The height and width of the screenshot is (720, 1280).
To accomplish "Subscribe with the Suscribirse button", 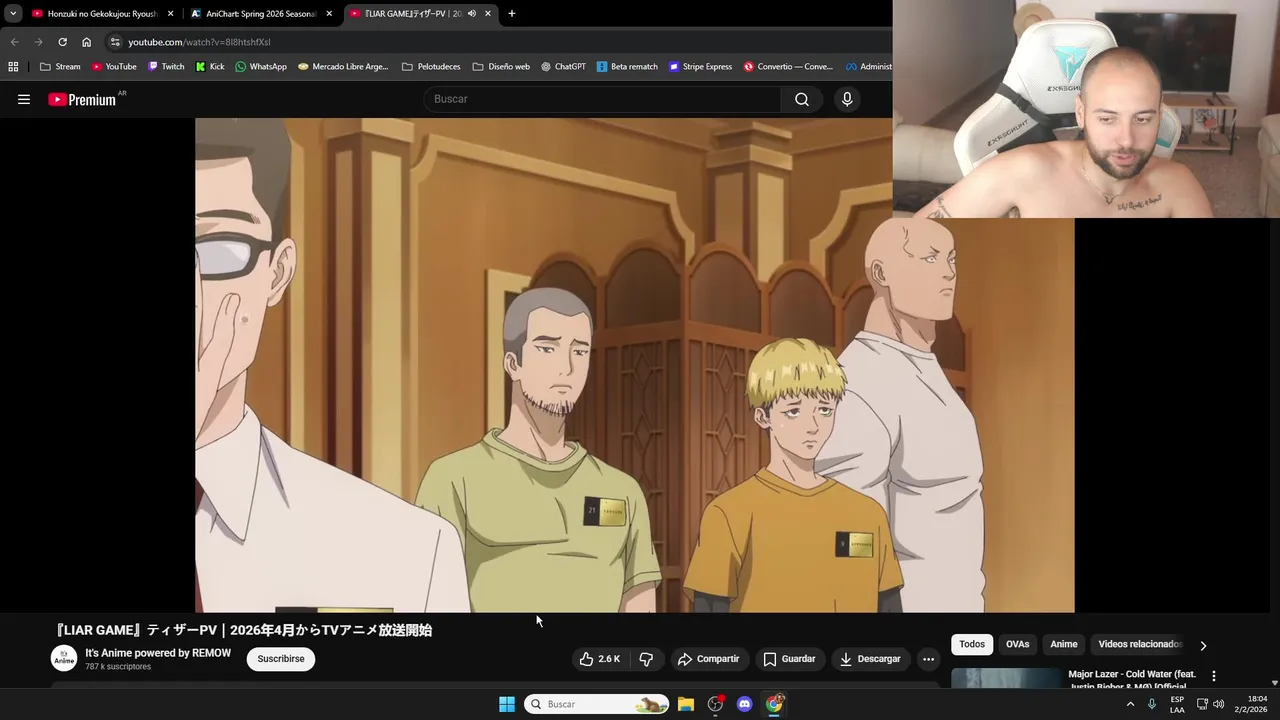I will [x=281, y=659].
